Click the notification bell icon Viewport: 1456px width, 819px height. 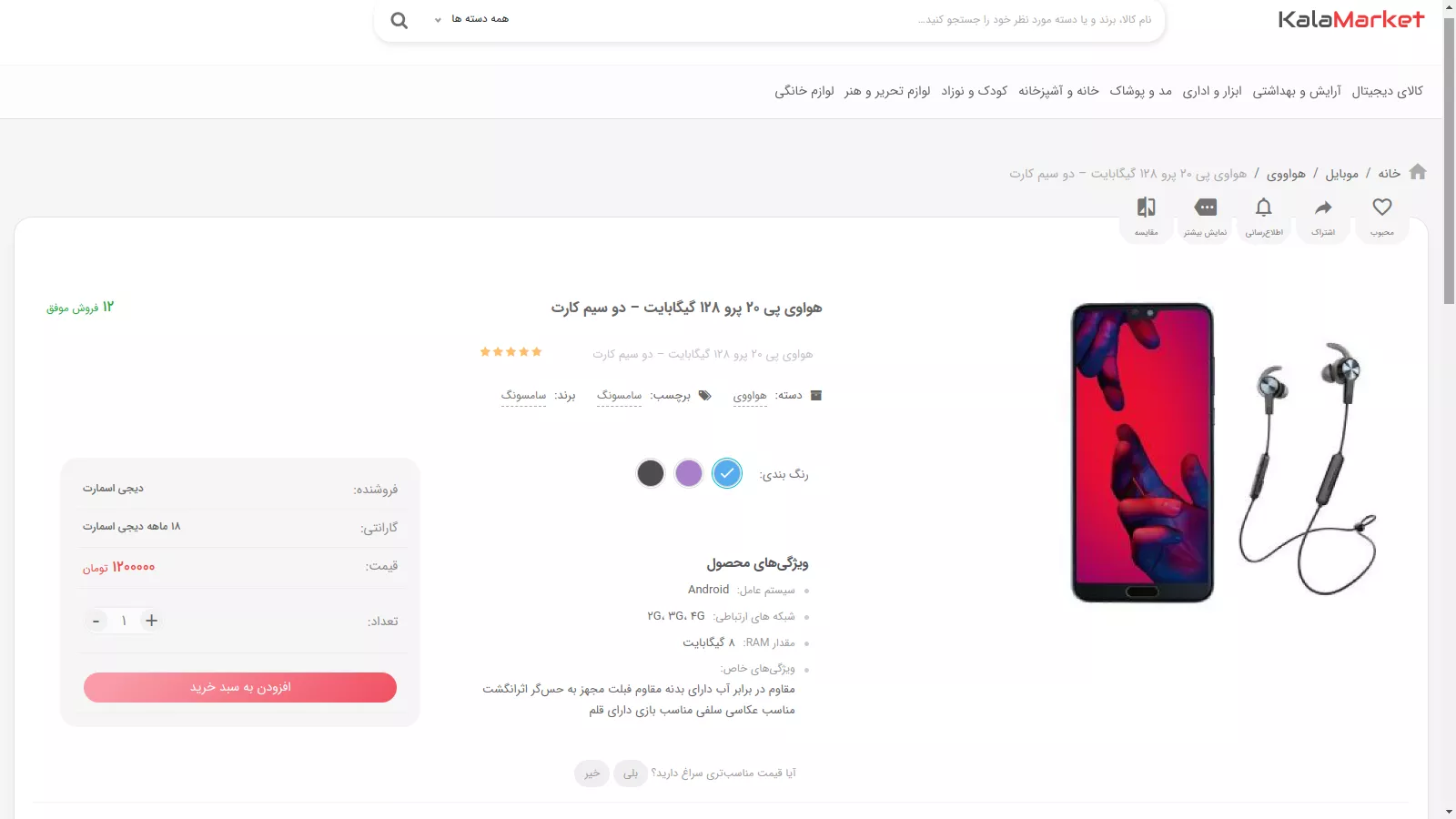1264,207
